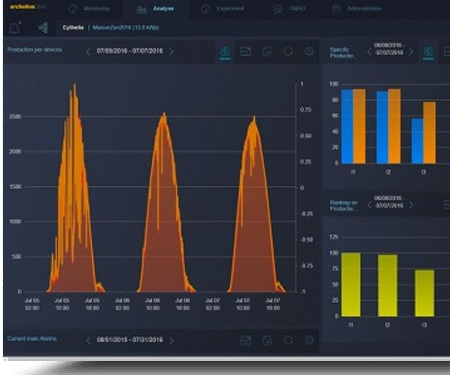Click the archelios logo
Screen dimensions: 450x375
tap(27, 7)
